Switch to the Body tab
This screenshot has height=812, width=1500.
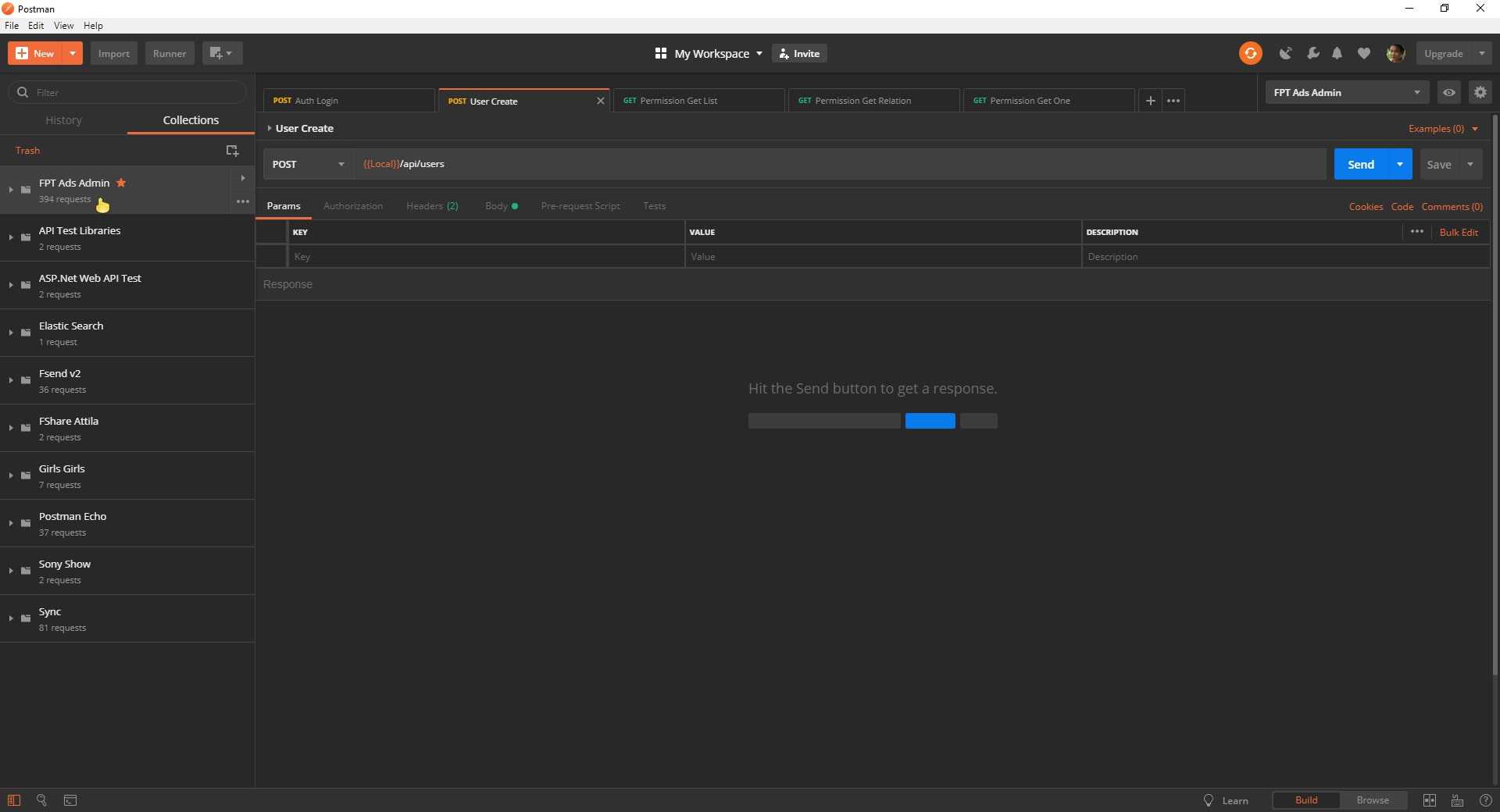coord(497,206)
